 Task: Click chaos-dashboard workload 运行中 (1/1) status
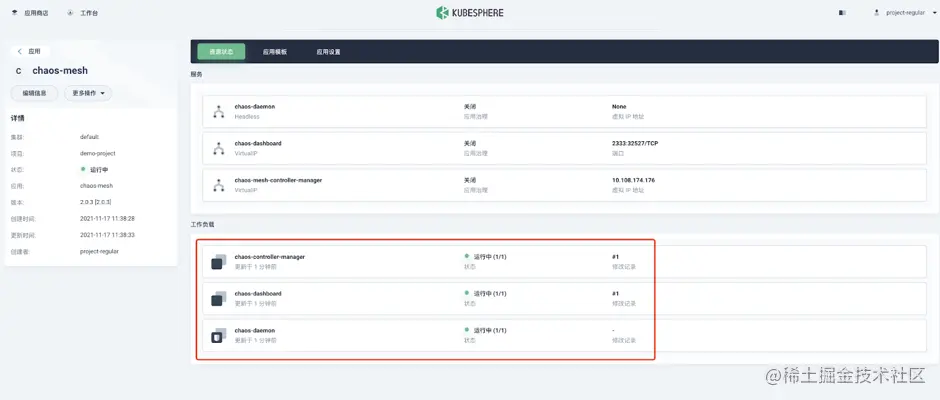coord(486,294)
